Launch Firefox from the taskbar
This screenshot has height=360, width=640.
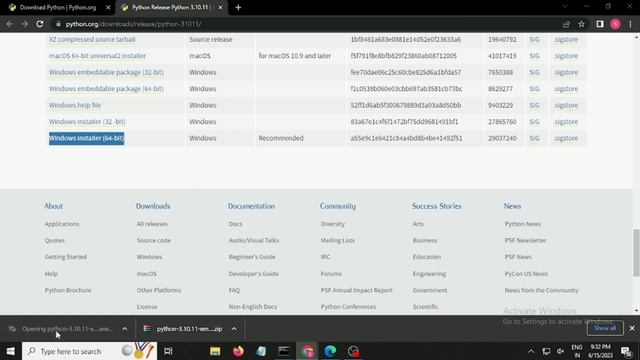pos(238,351)
